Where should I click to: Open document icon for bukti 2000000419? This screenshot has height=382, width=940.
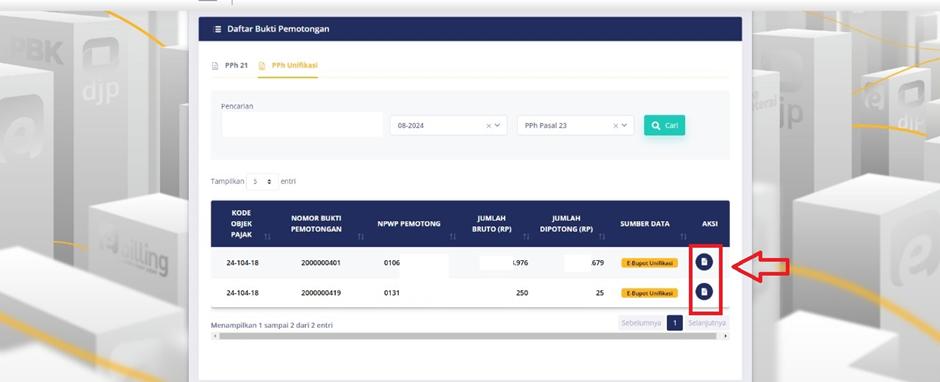pos(704,291)
